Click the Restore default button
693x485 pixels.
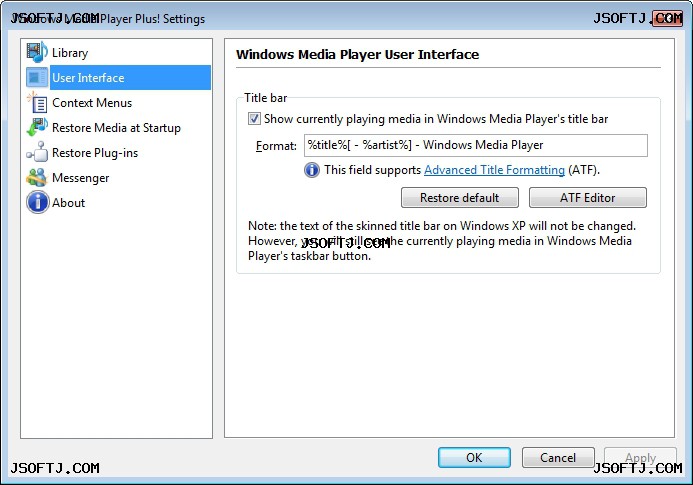460,198
